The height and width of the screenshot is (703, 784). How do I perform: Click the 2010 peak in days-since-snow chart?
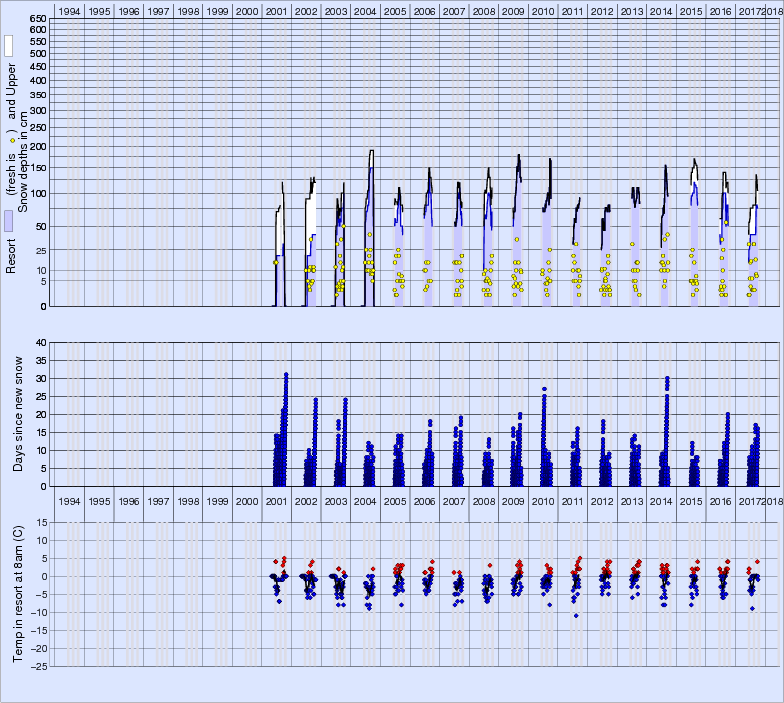pyautogui.click(x=544, y=389)
